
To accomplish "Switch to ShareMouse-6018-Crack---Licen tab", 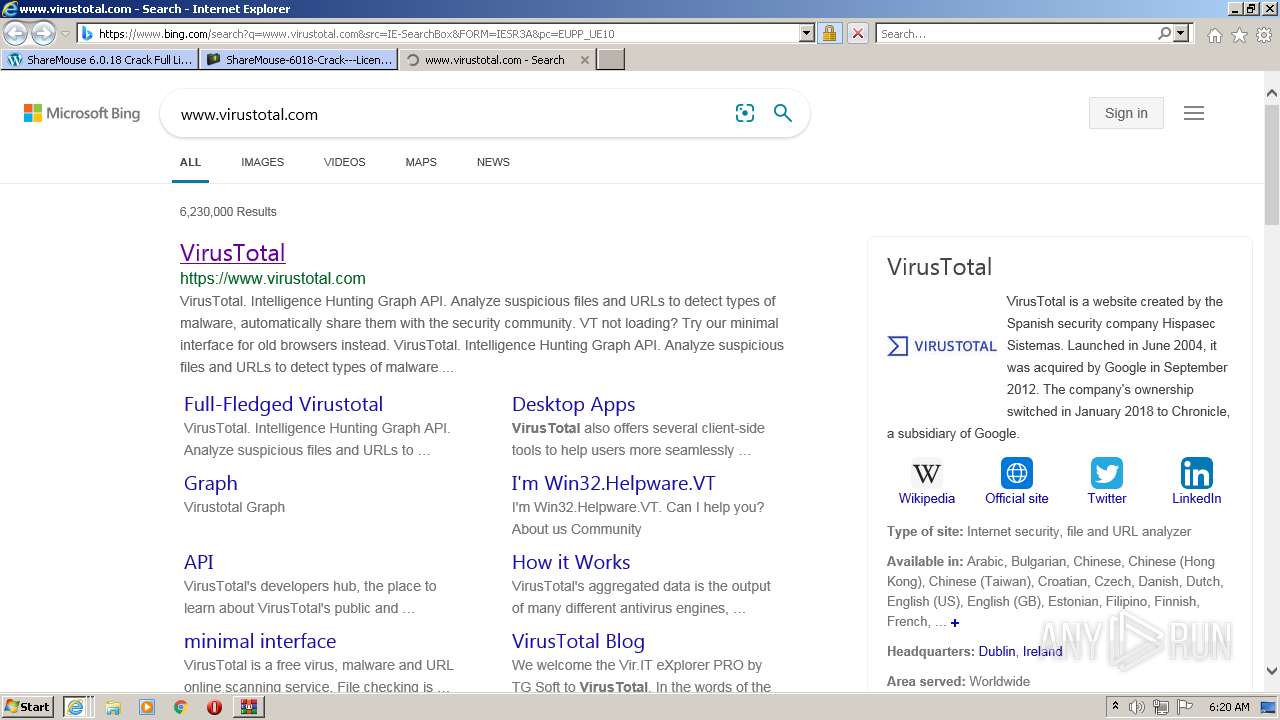I will pos(299,60).
